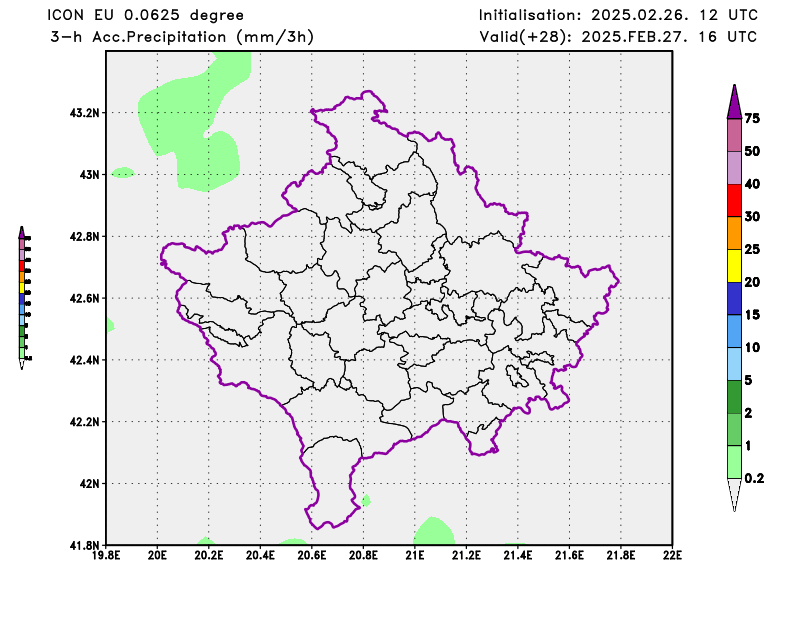Click the 'Initialisation: 2025.02.26. 12 UTC' text
Viewport: 800px width, 618px height.
click(618, 15)
